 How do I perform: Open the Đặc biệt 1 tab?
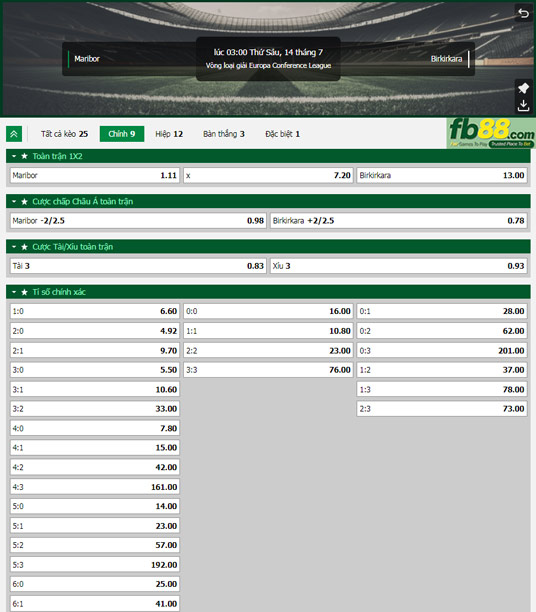[x=283, y=134]
